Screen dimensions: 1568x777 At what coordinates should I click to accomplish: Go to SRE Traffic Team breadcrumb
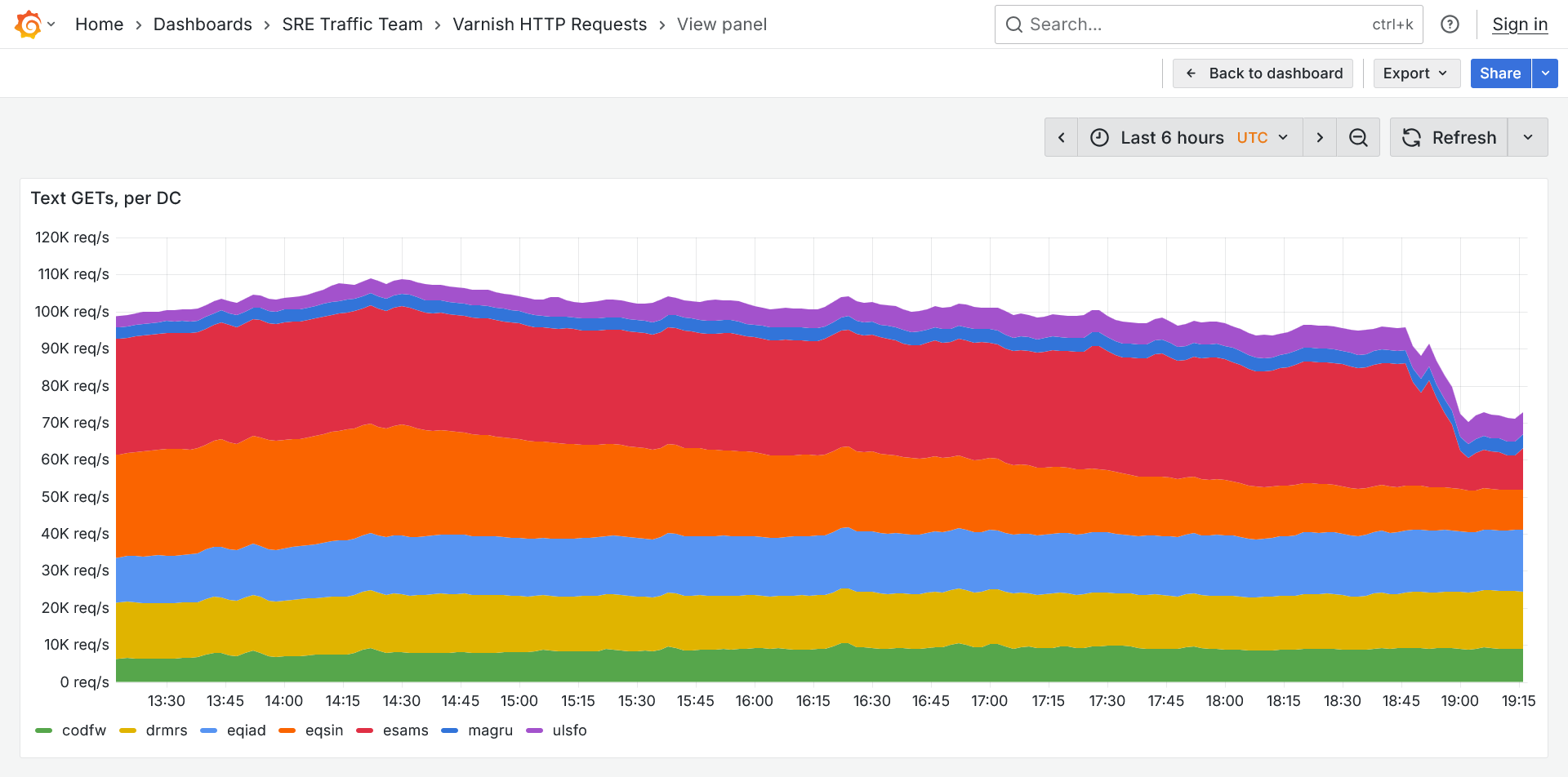coord(352,24)
